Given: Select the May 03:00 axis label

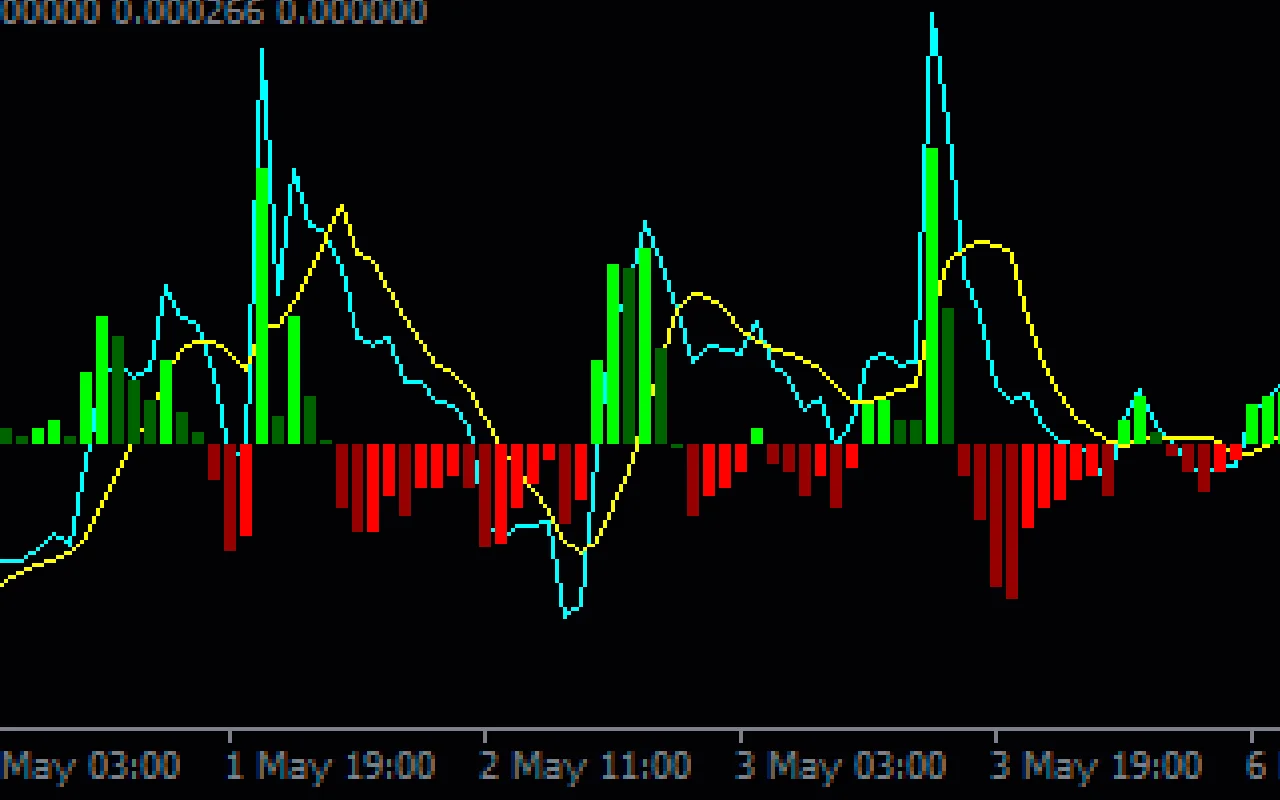Looking at the screenshot, I should coord(90,765).
